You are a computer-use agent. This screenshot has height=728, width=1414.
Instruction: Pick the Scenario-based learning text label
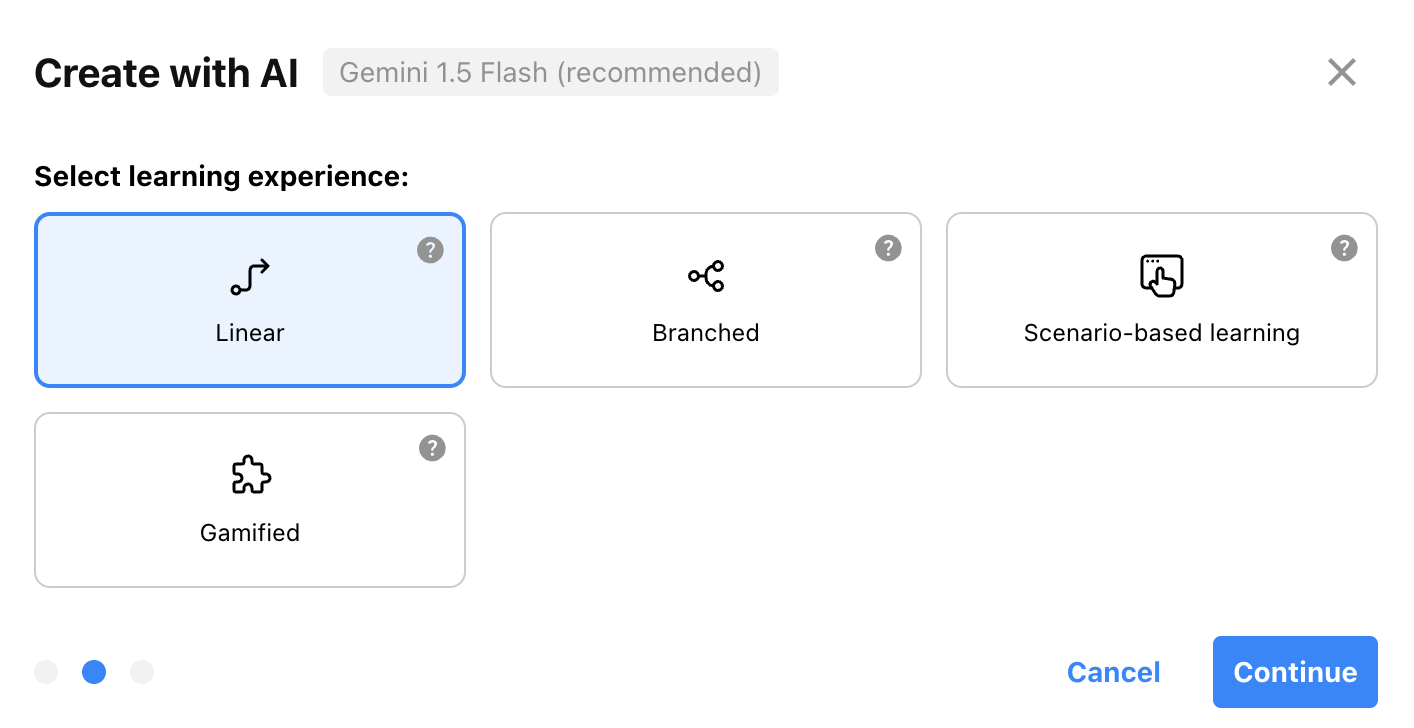pos(1162,333)
